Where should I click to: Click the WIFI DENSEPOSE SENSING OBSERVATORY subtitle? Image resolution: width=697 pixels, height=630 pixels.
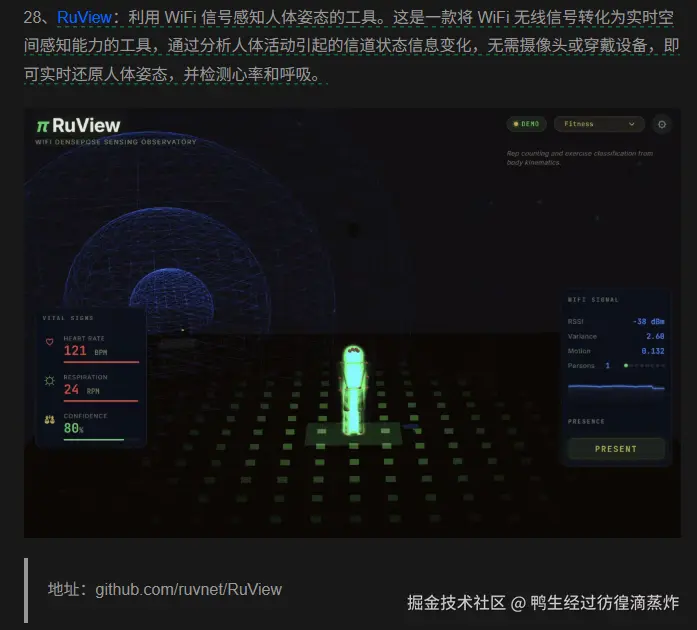click(116, 142)
